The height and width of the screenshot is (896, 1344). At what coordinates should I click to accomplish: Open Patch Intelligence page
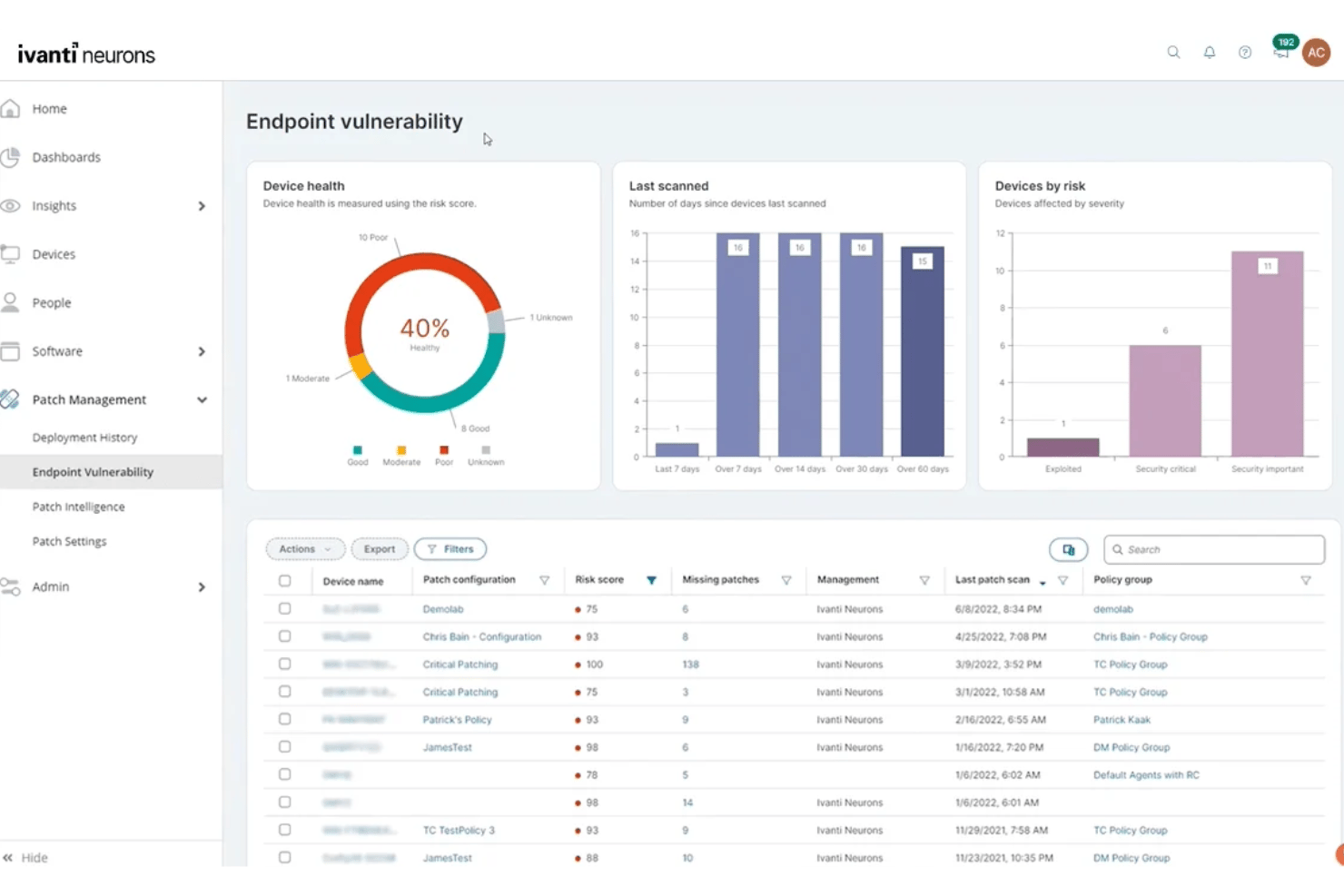78,507
